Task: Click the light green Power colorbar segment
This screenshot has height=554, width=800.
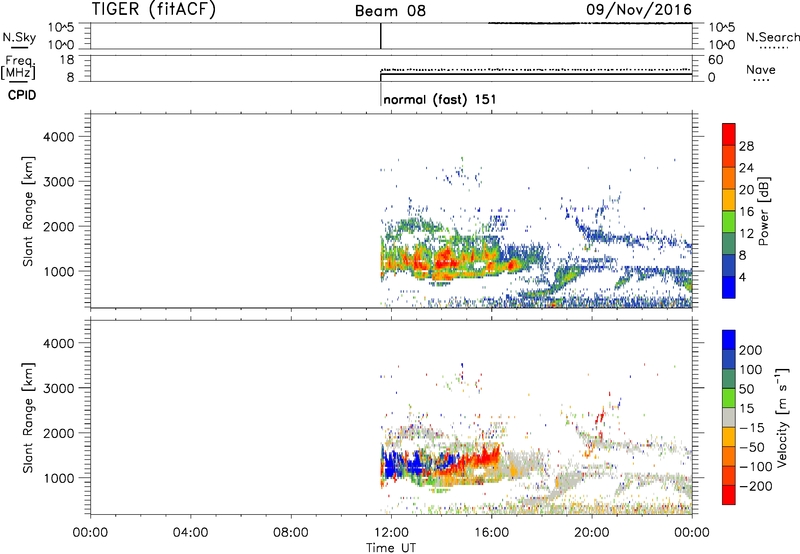Action: click(x=729, y=221)
